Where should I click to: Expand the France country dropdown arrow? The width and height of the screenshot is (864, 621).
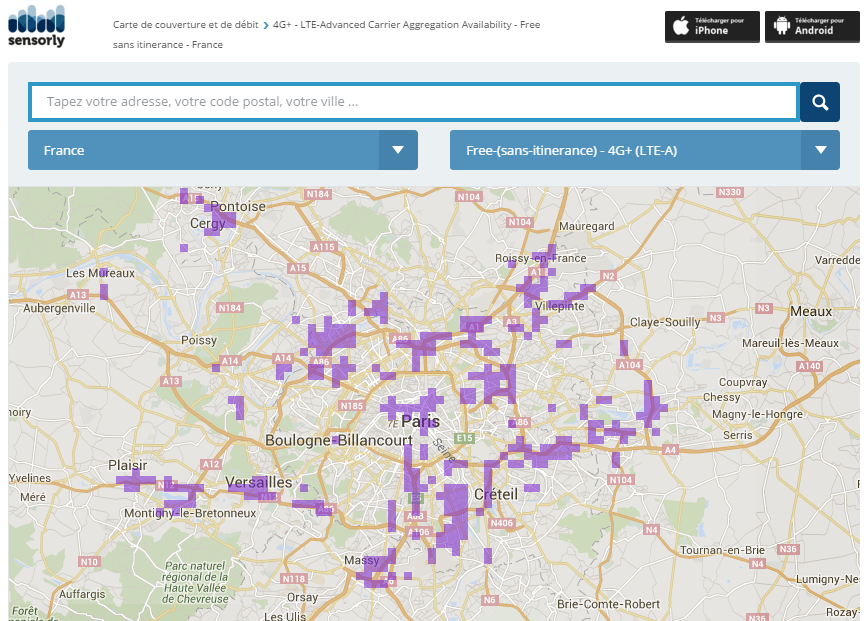[x=398, y=150]
